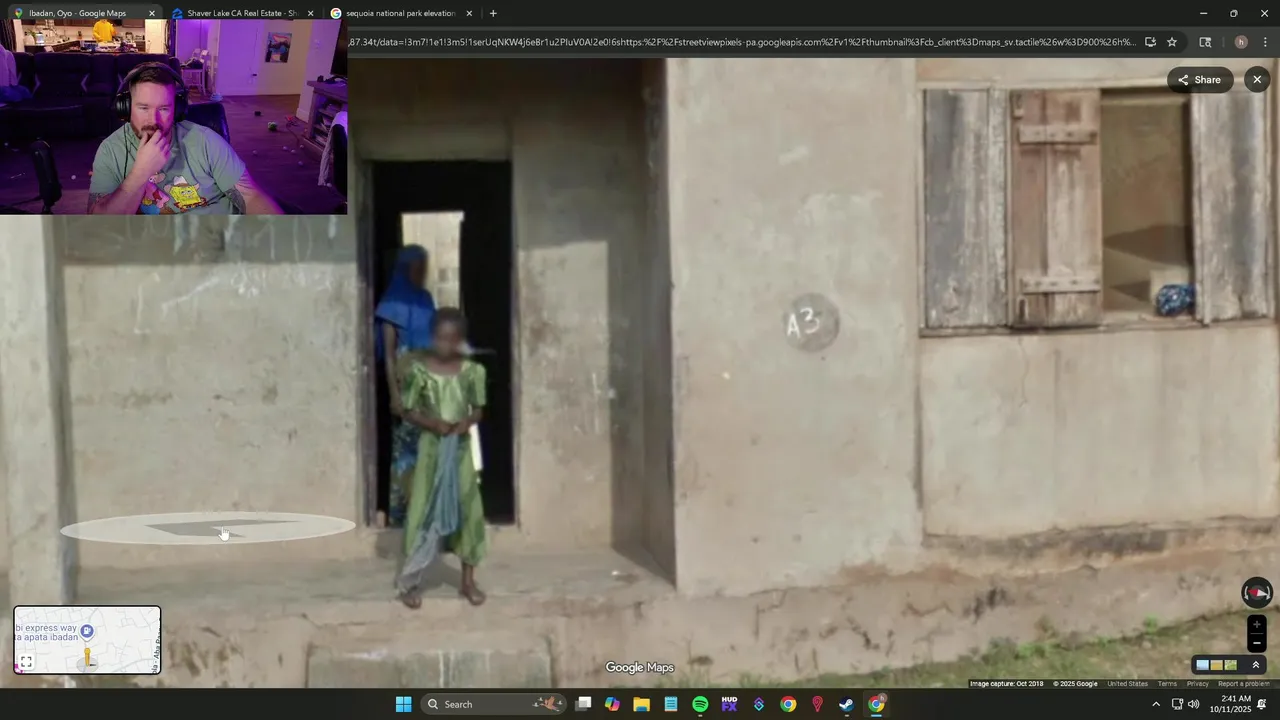This screenshot has height=720, width=1280.
Task: Open the first Chrome icon in the taskbar
Action: pos(788,704)
